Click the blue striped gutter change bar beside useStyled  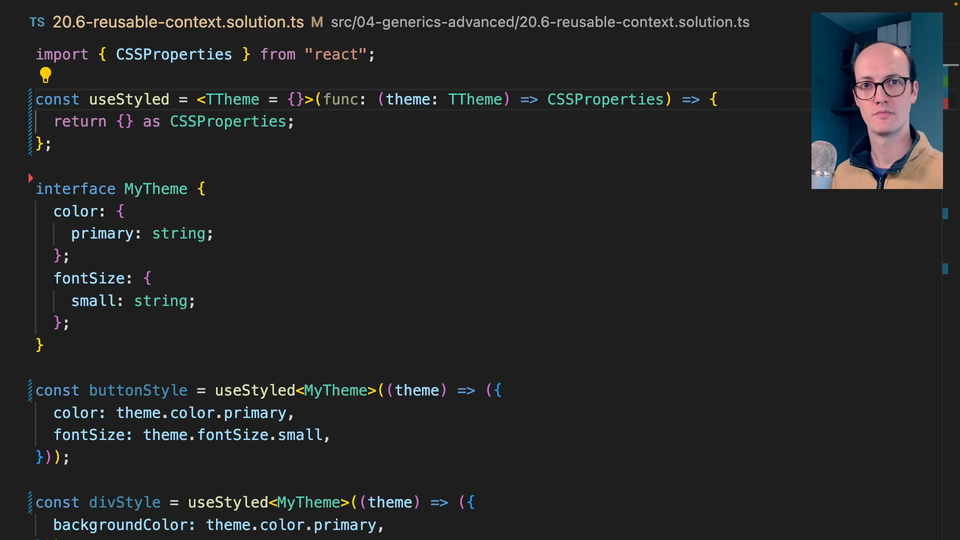point(32,121)
